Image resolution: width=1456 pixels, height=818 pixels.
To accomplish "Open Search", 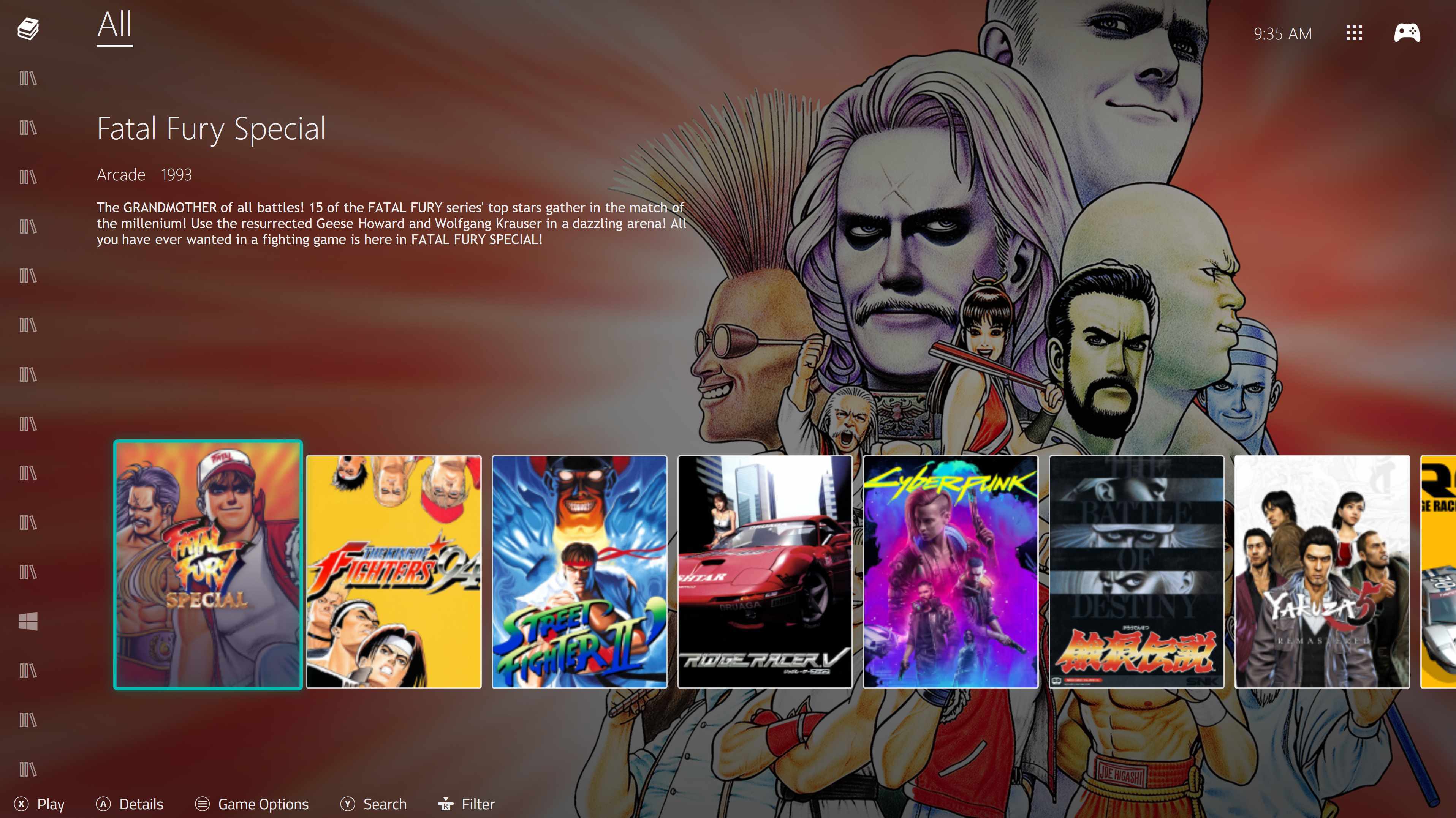I will pyautogui.click(x=373, y=804).
